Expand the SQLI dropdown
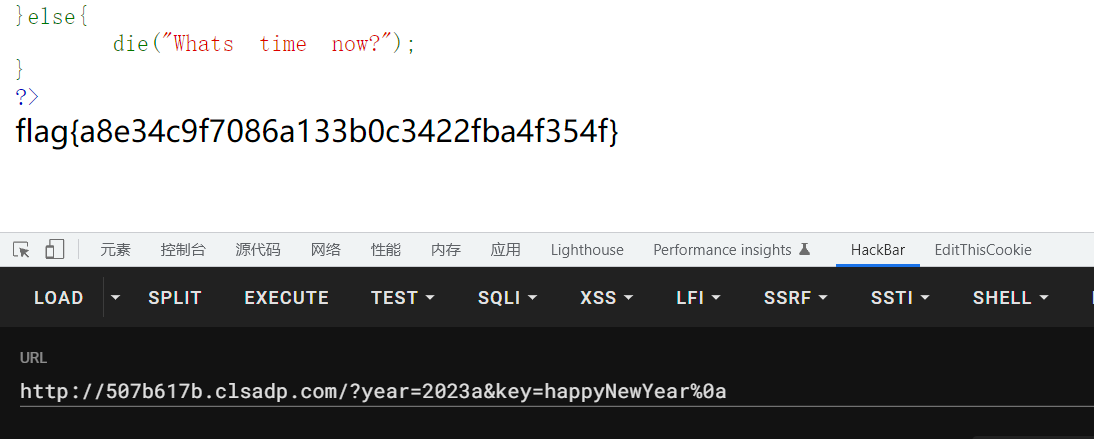Screen dimensions: 1094x439 tap(508, 298)
